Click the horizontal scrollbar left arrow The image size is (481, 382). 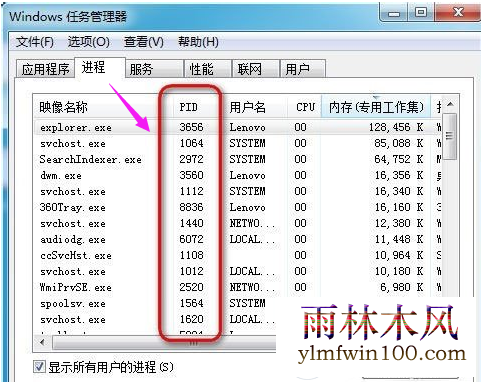pyautogui.click(x=43, y=342)
